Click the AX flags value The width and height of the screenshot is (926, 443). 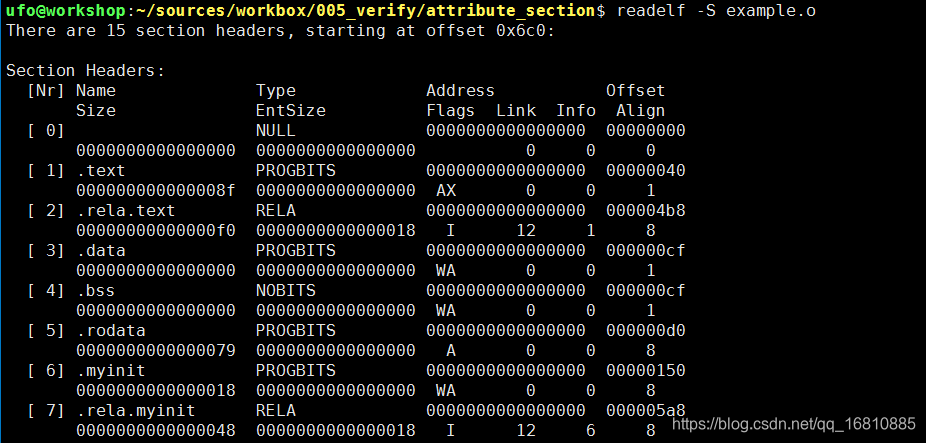(445, 191)
